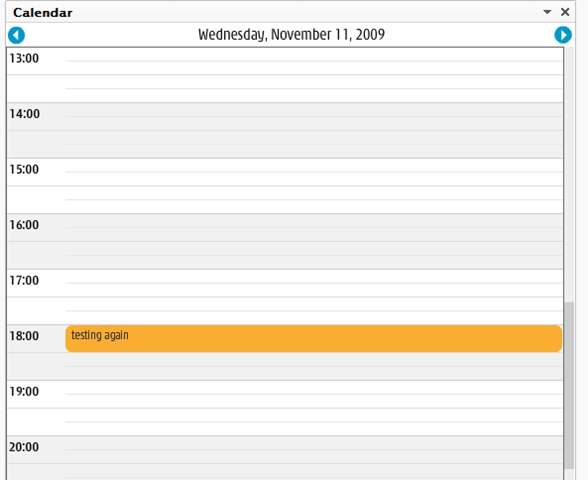The width and height of the screenshot is (588, 480).
Task: Select the 17:00 time slot
Action: click(314, 283)
